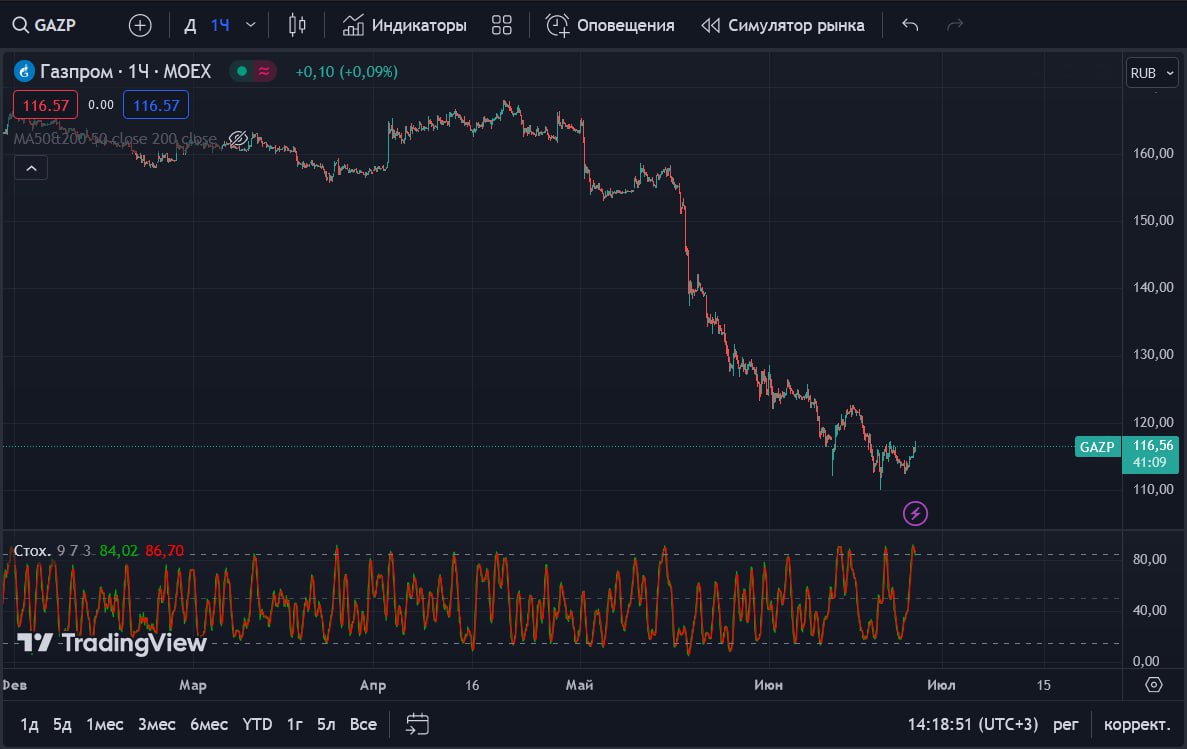This screenshot has width=1187, height=749.
Task: Open the рег session menu
Action: [x=1066, y=725]
